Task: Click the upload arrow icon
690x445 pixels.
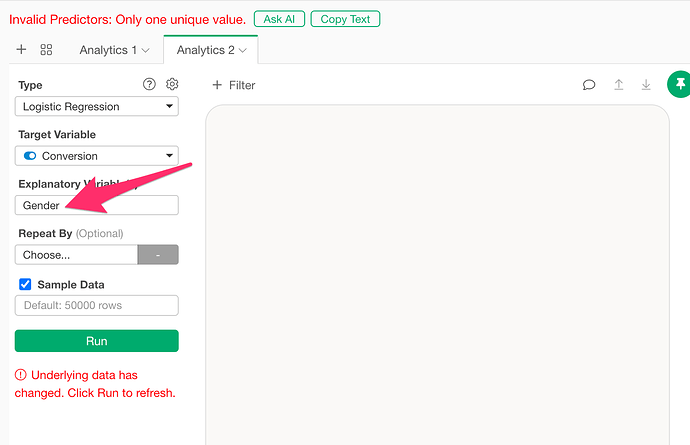Action: tap(619, 85)
